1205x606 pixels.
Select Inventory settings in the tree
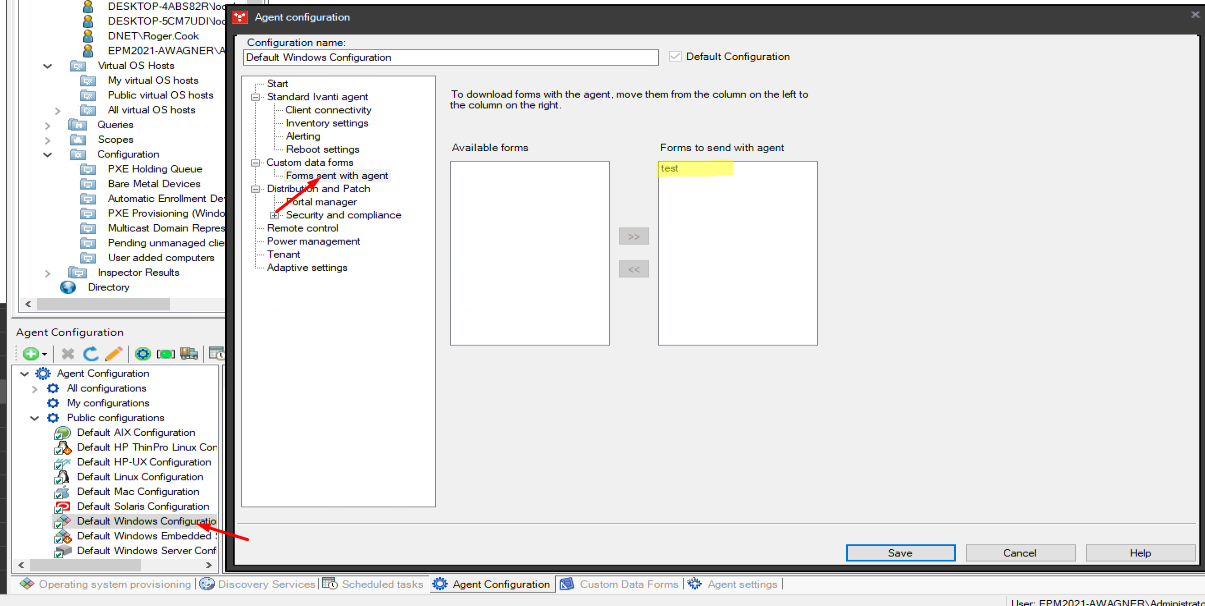pos(327,123)
